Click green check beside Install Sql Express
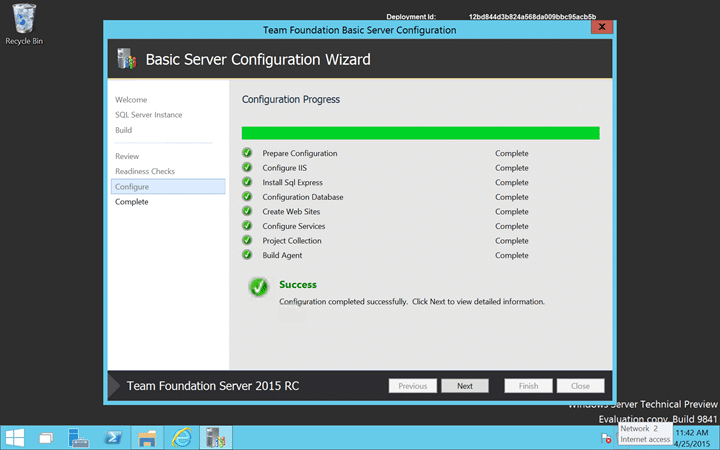720x450 pixels. [247, 182]
